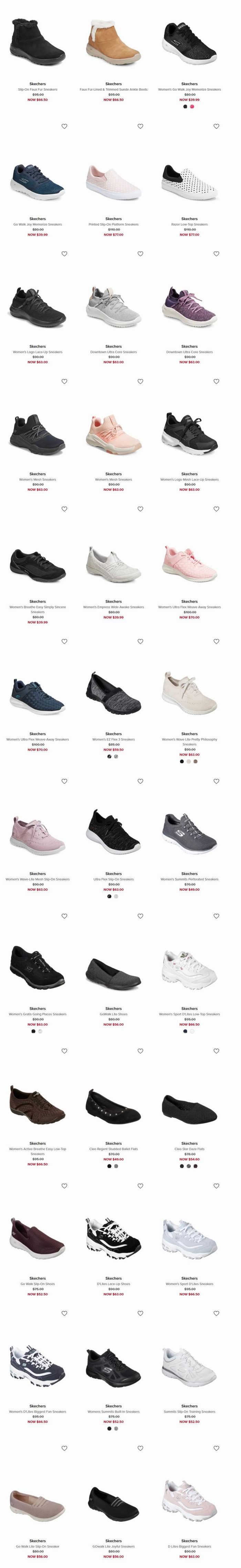The image size is (241, 1568).
Task: Open Faux Fur-Lined & Trimmed Suede Ankle Boots link
Action: click(113, 90)
